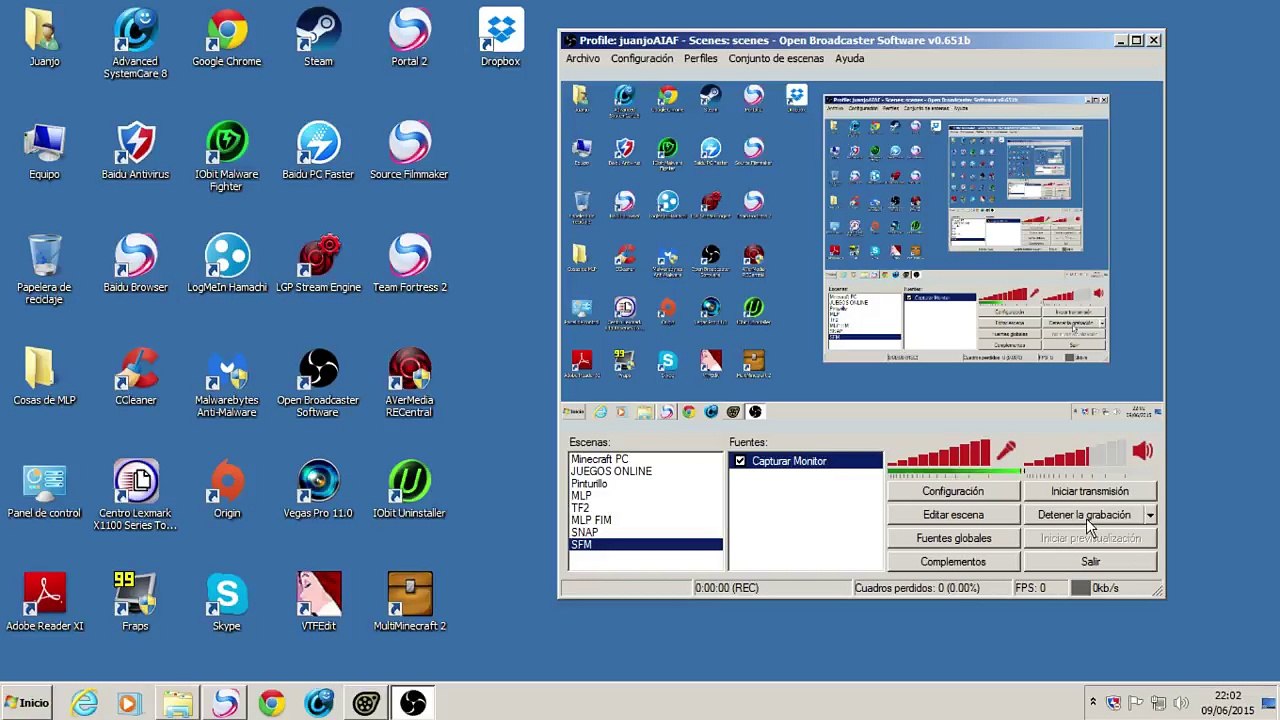Open VTFEdit desktop shortcut
The image size is (1280, 720).
point(318,603)
